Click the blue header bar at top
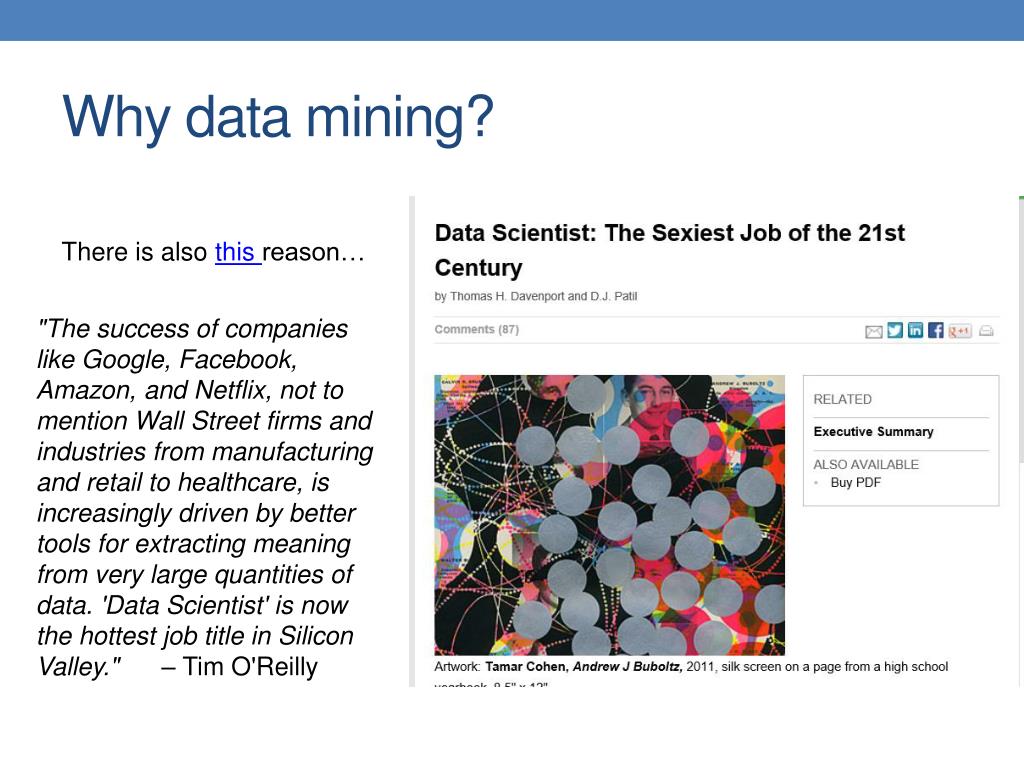Screen dimensions: 1024x768 pyautogui.click(x=512, y=20)
